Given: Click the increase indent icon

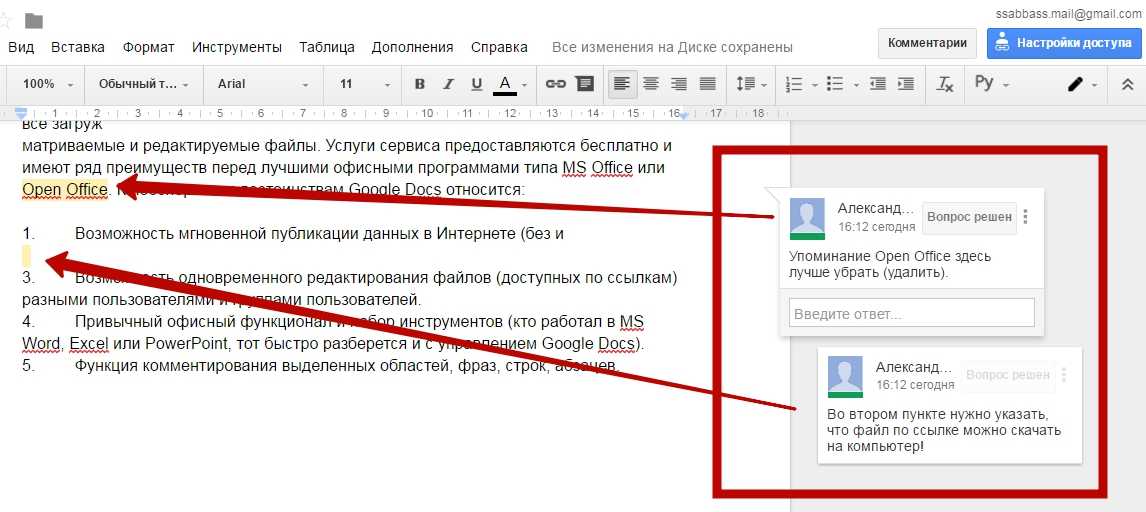Looking at the screenshot, I should click(905, 84).
